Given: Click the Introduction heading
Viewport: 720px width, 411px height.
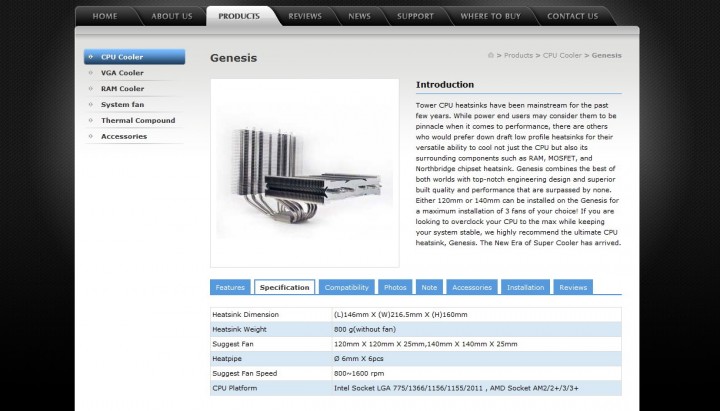Looking at the screenshot, I should click(x=444, y=84).
